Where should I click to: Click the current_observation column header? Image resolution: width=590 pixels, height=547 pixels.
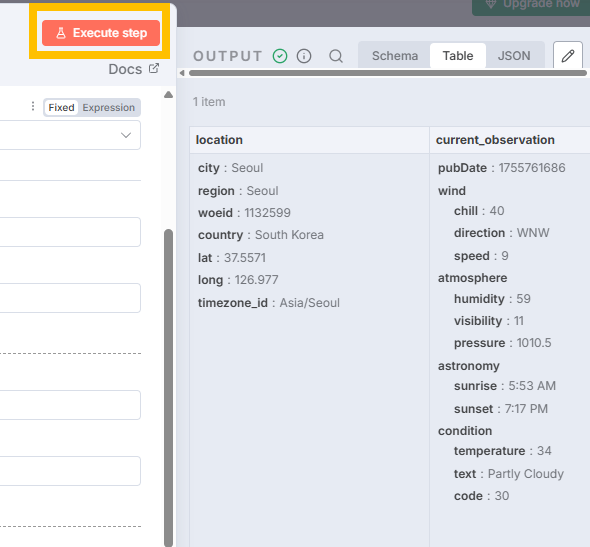pos(509,140)
